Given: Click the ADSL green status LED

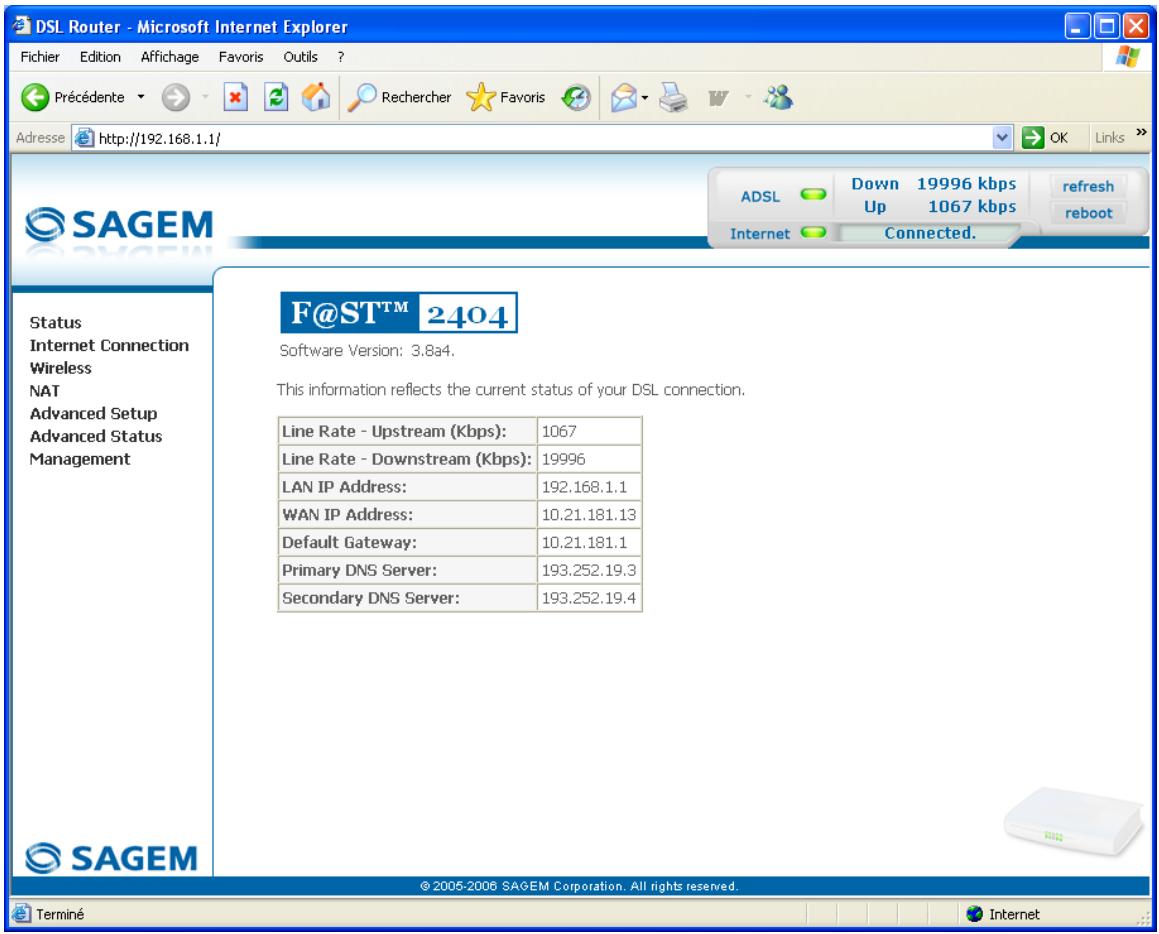Looking at the screenshot, I should click(x=813, y=195).
